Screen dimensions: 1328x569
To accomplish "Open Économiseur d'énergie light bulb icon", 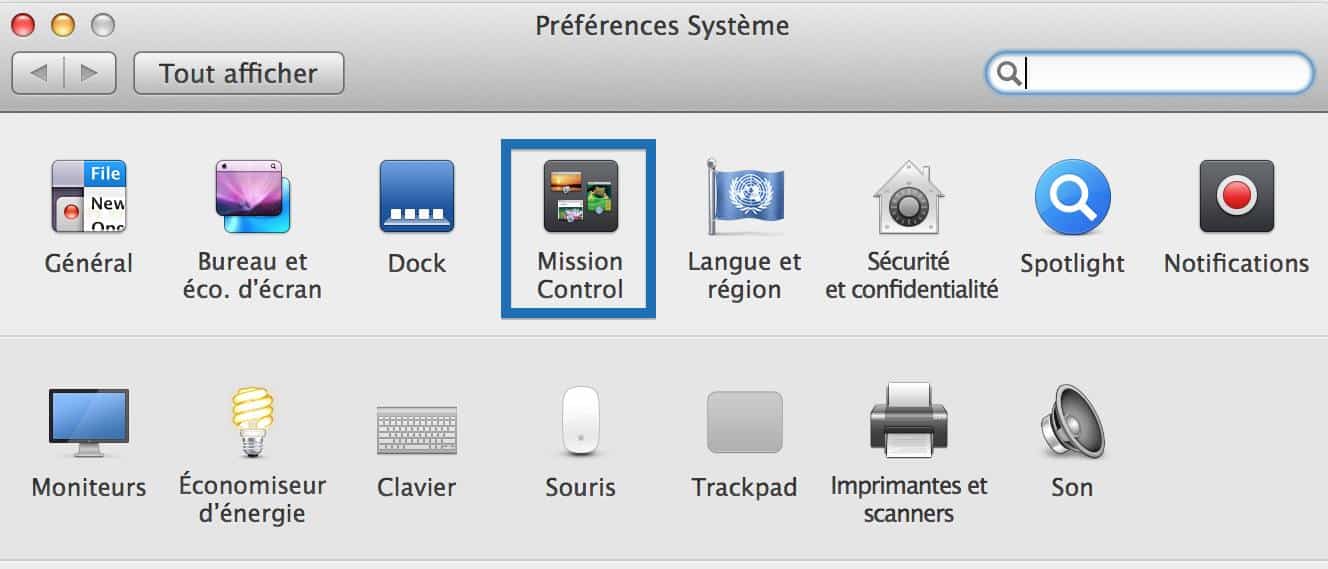I will pyautogui.click(x=253, y=422).
